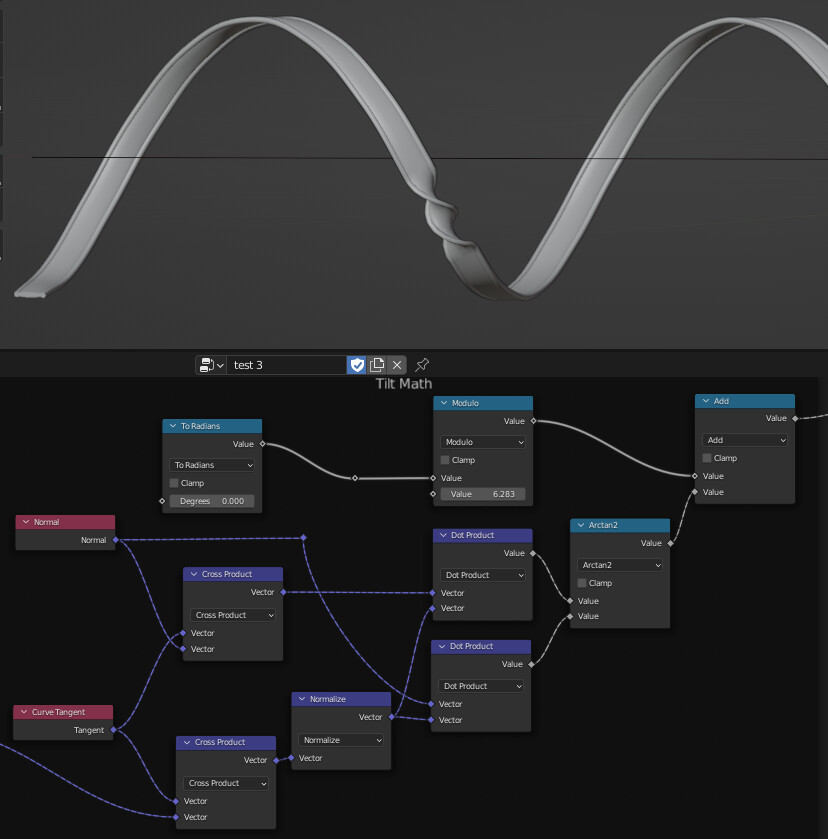The height and width of the screenshot is (839, 828).
Task: Collapse the Curve Tangent node header
Action: click(25, 711)
